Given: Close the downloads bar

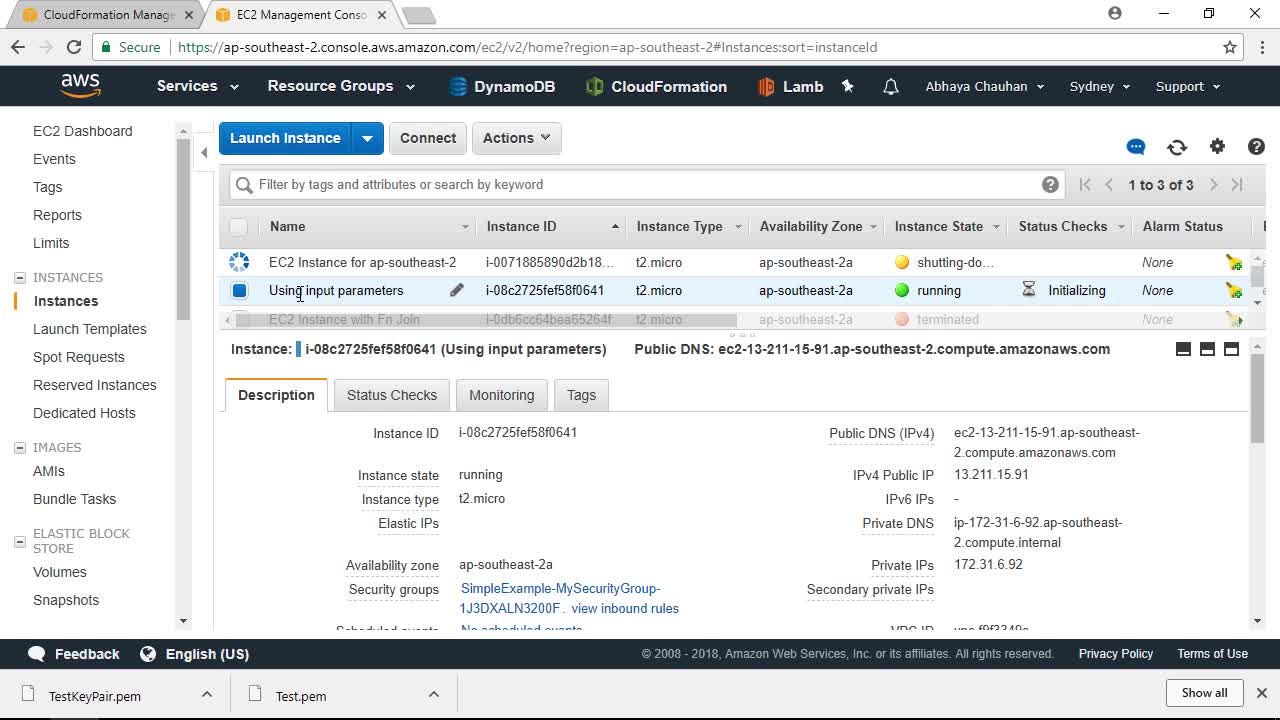Looking at the screenshot, I should (1261, 693).
